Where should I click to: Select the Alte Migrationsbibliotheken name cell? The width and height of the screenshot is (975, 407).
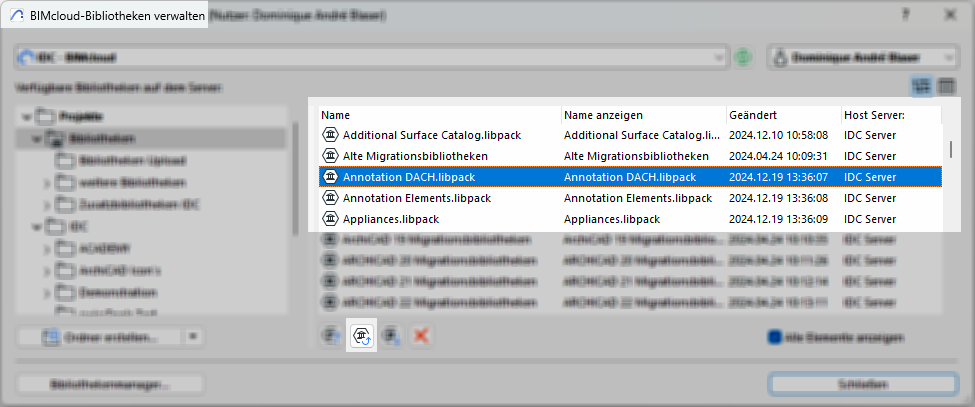(415, 156)
